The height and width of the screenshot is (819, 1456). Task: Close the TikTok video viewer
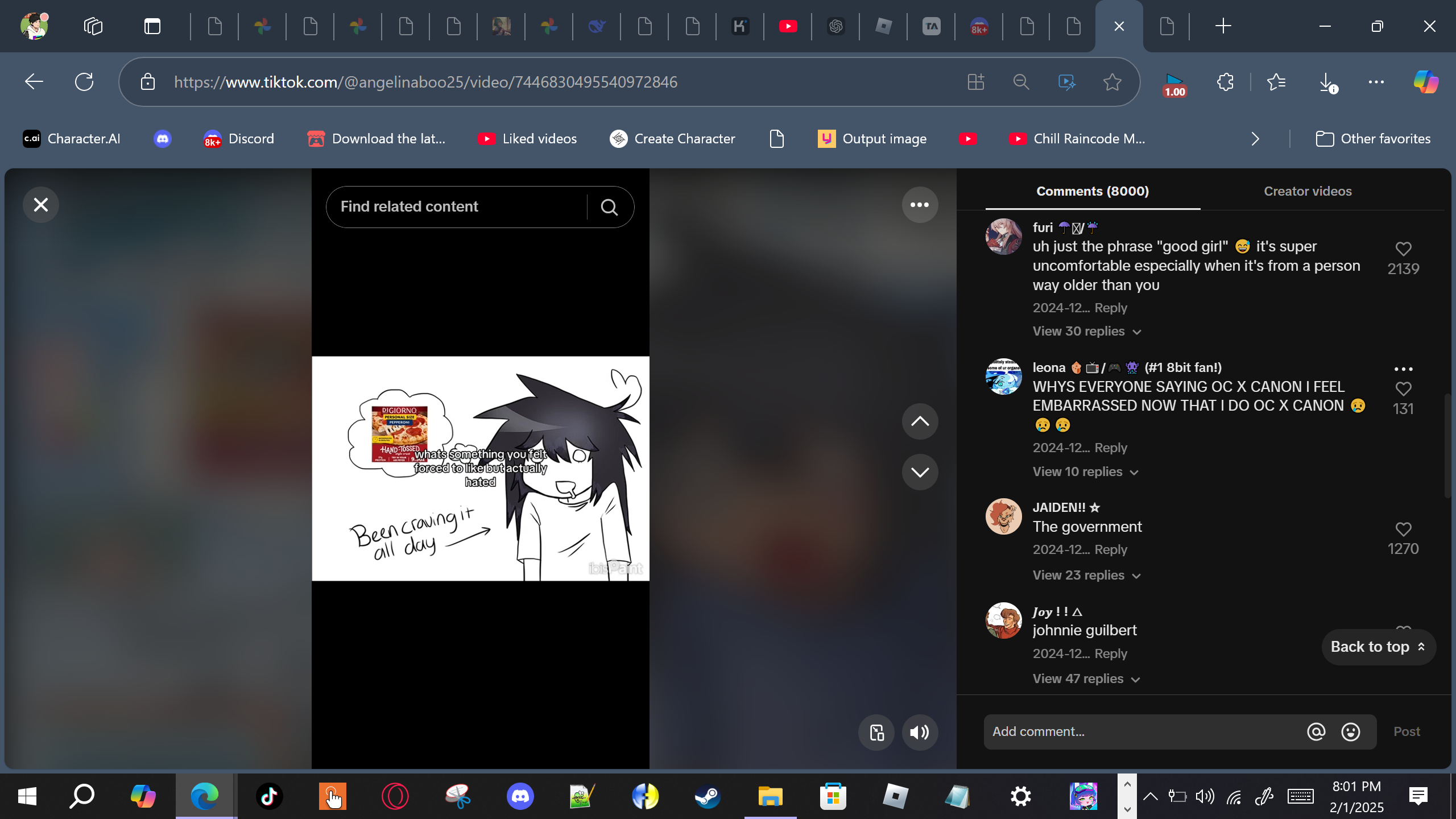[40, 205]
